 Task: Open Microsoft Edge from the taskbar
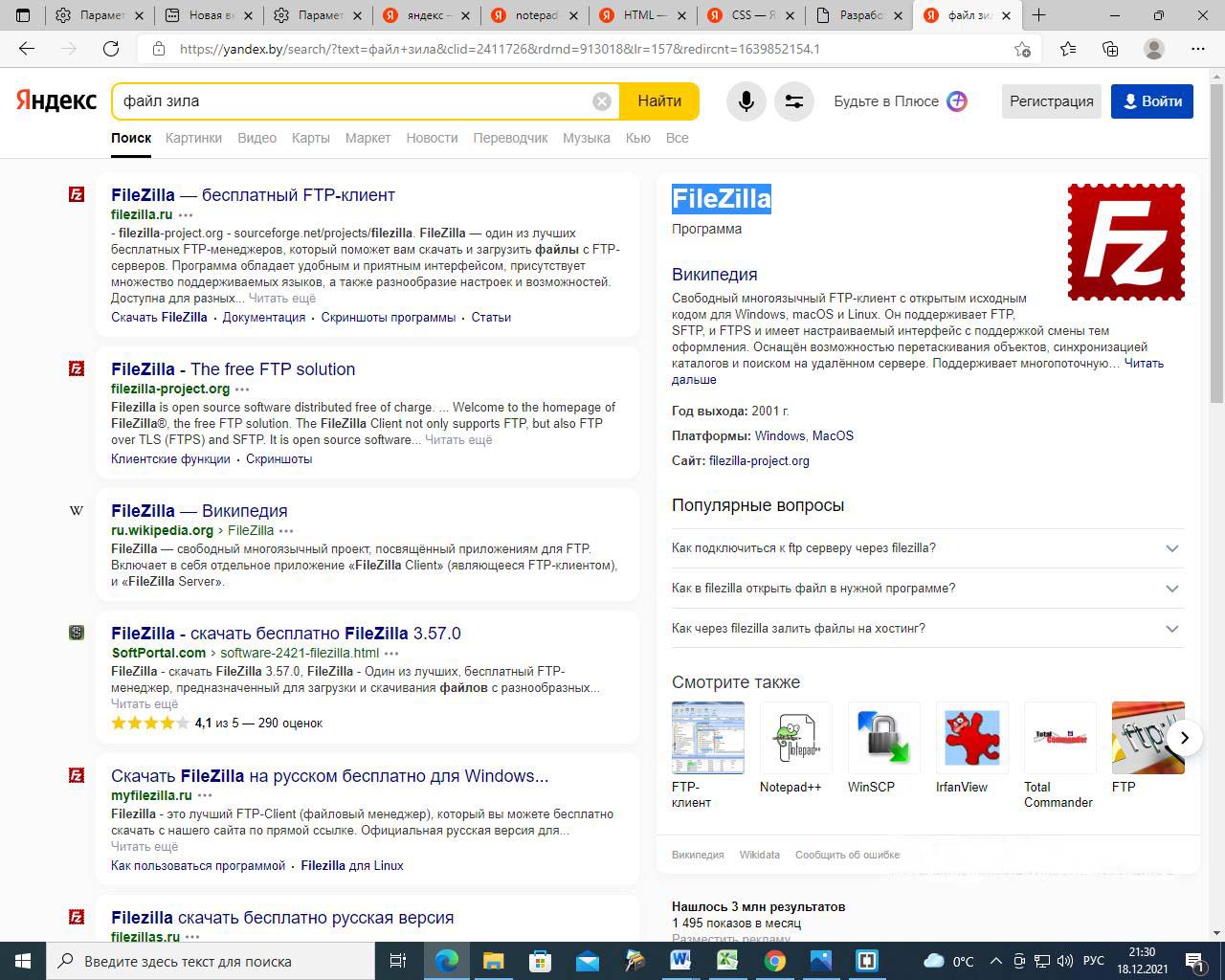(x=447, y=960)
